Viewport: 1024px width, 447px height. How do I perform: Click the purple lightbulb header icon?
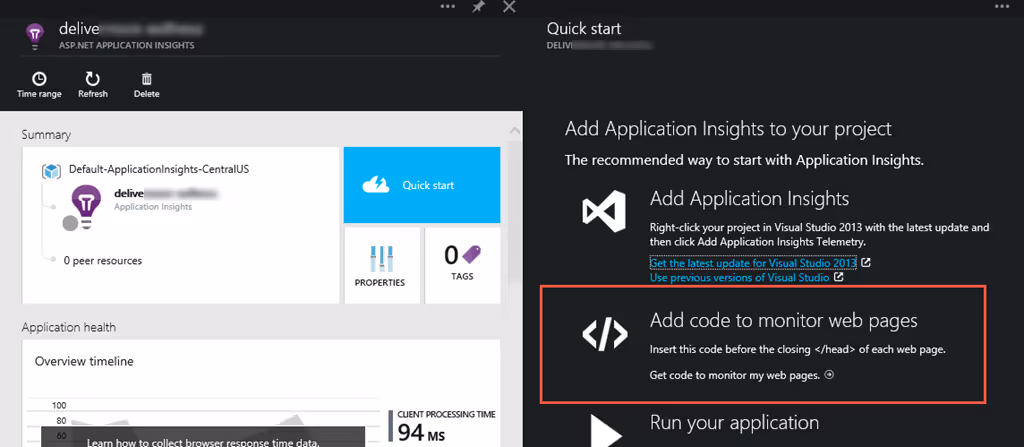pyautogui.click(x=35, y=35)
